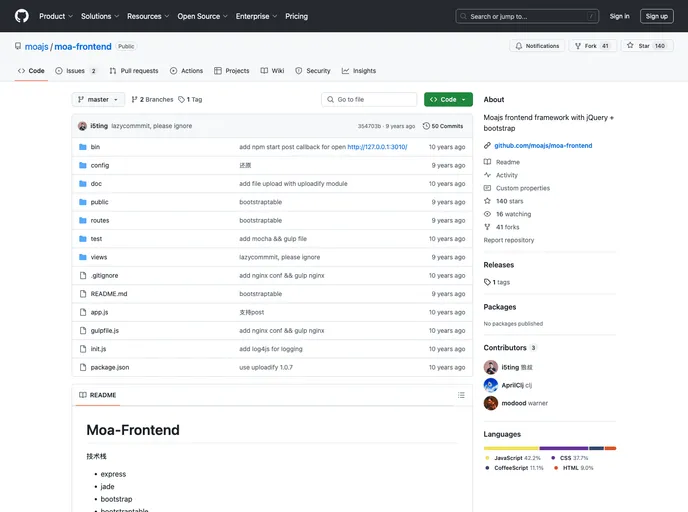Click the package.json file icon
The height and width of the screenshot is (512, 688).
pyautogui.click(x=82, y=368)
